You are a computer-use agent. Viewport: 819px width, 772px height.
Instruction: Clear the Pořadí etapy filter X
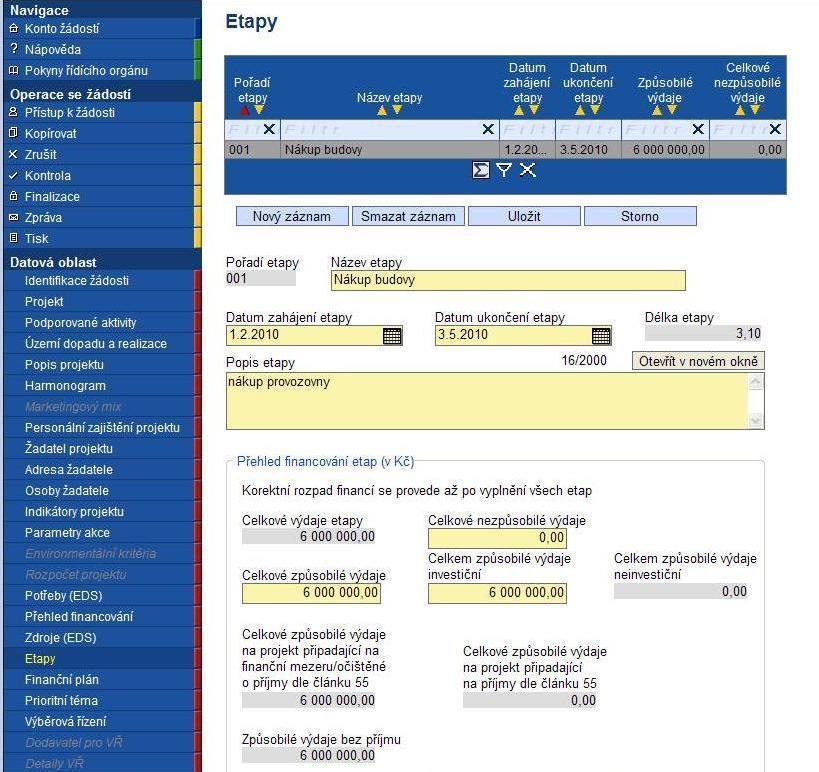[270, 129]
